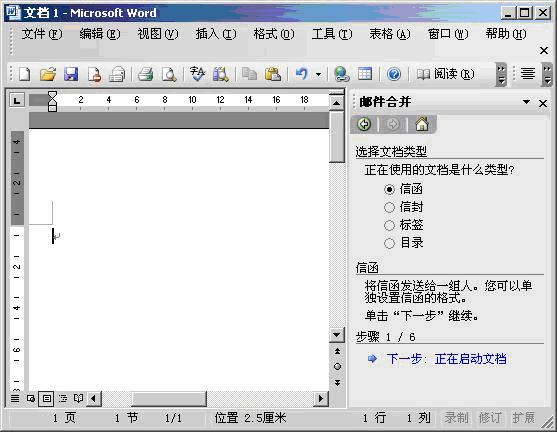Image resolution: width=557 pixels, height=432 pixels.
Task: Go to the task pane home icon
Action: point(422,124)
